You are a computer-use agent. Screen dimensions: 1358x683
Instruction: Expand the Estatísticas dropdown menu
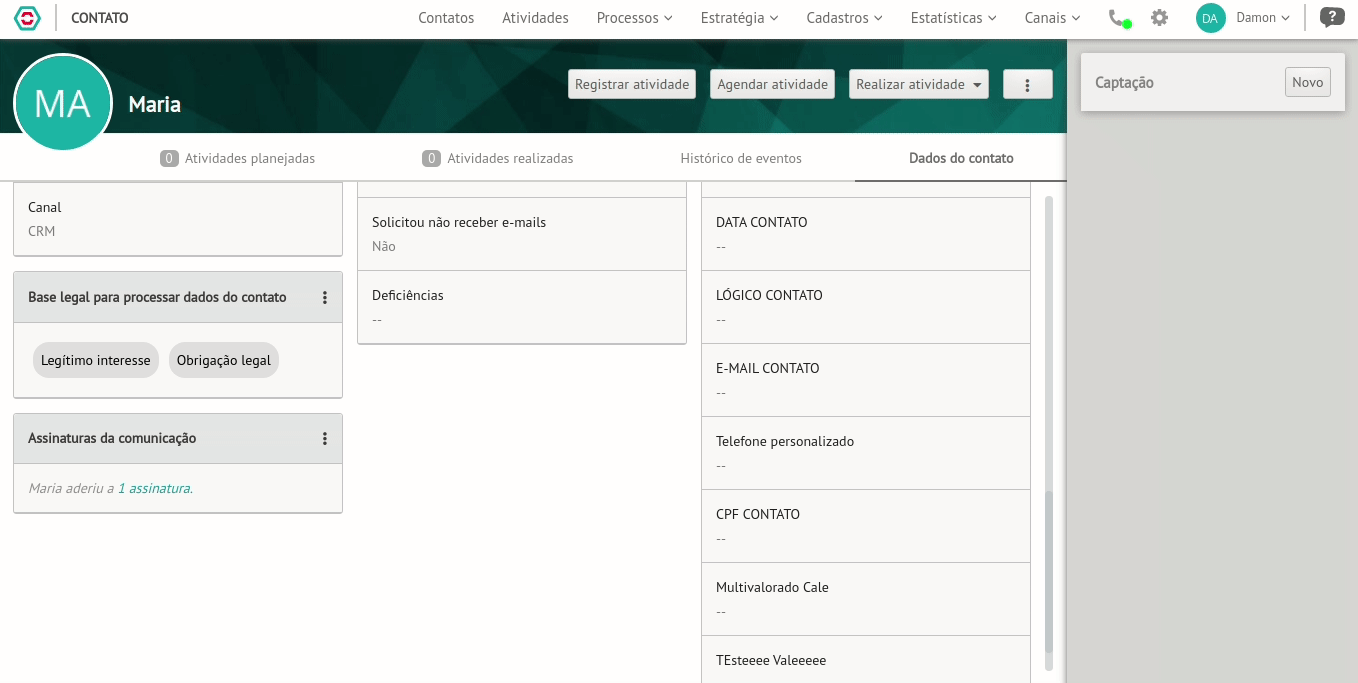[x=953, y=18]
